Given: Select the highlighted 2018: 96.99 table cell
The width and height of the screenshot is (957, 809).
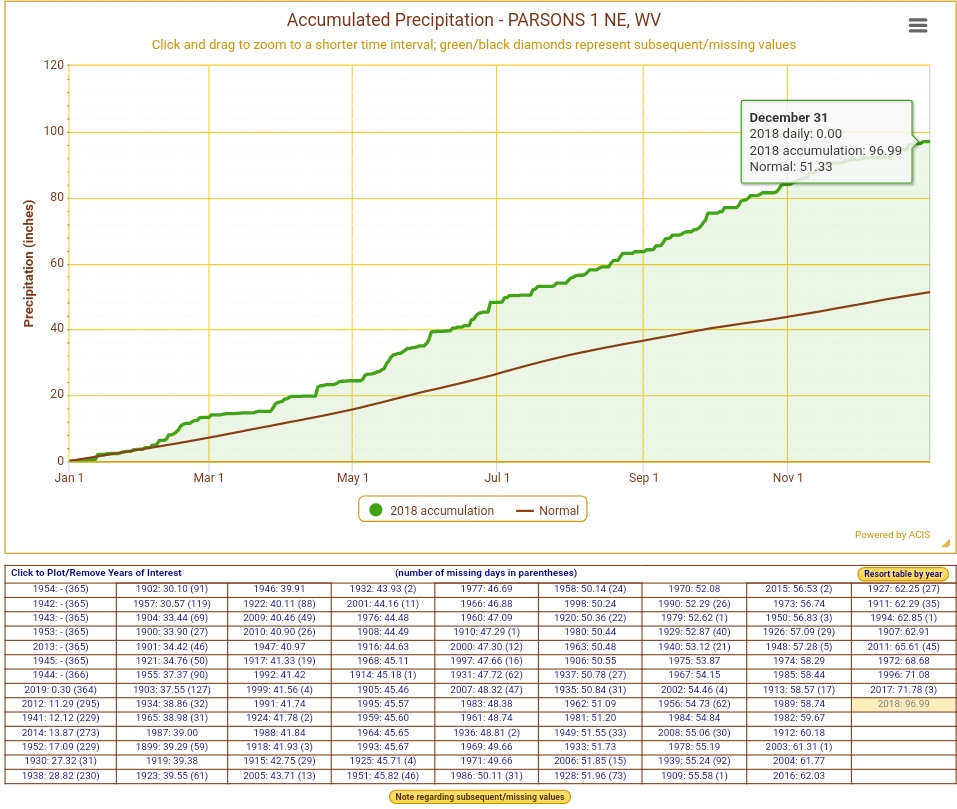Looking at the screenshot, I should click(x=903, y=704).
